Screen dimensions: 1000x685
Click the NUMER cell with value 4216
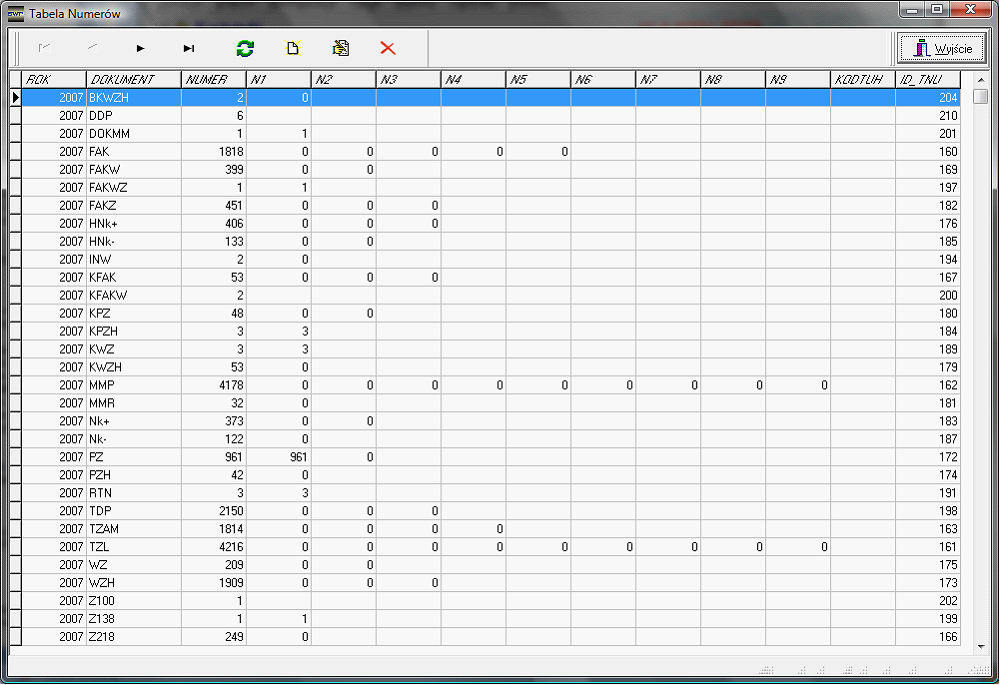[x=213, y=547]
